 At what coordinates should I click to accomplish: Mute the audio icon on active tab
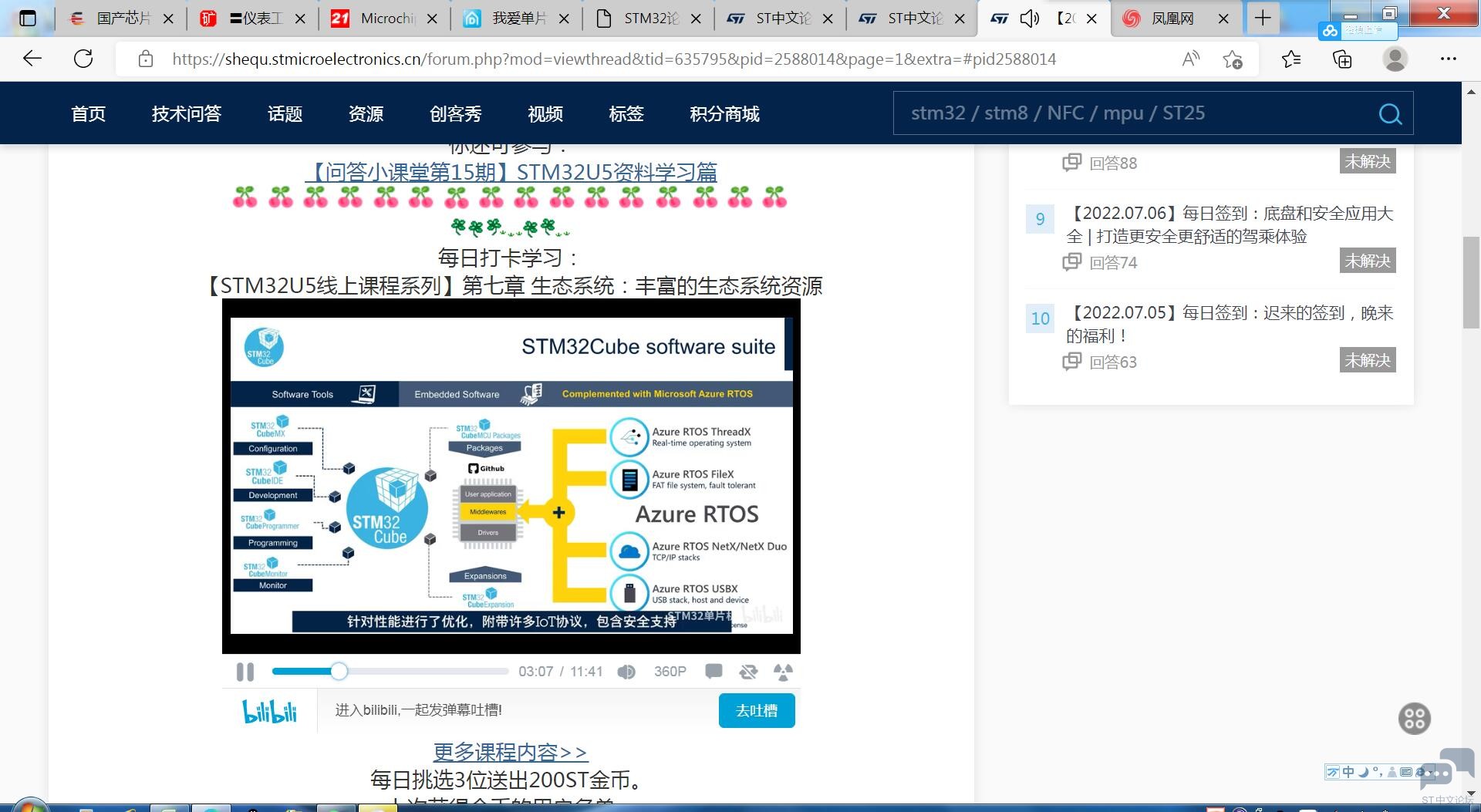1030,19
